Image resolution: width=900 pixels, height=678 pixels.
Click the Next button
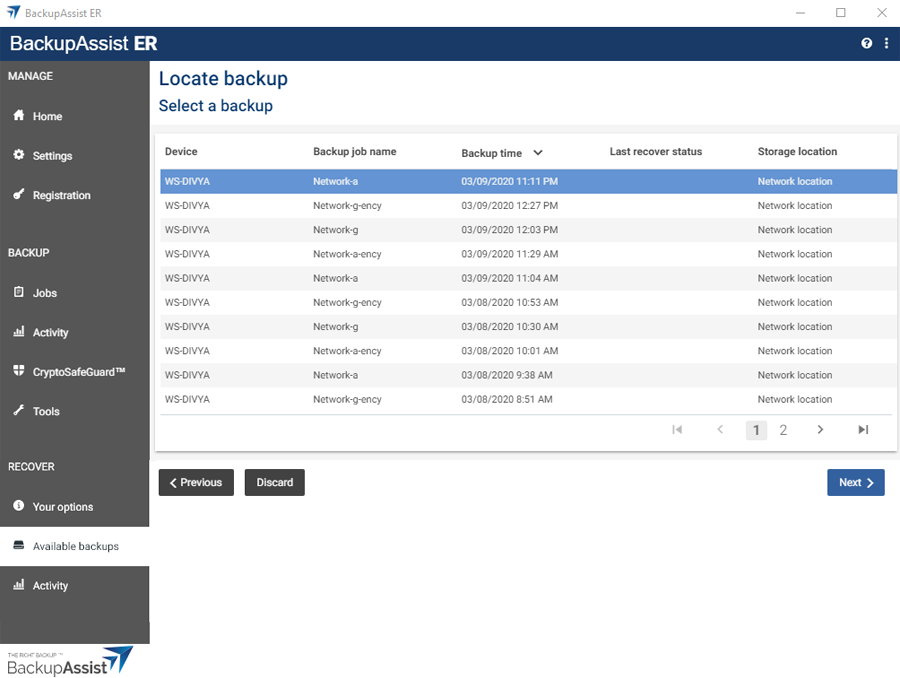click(x=856, y=482)
